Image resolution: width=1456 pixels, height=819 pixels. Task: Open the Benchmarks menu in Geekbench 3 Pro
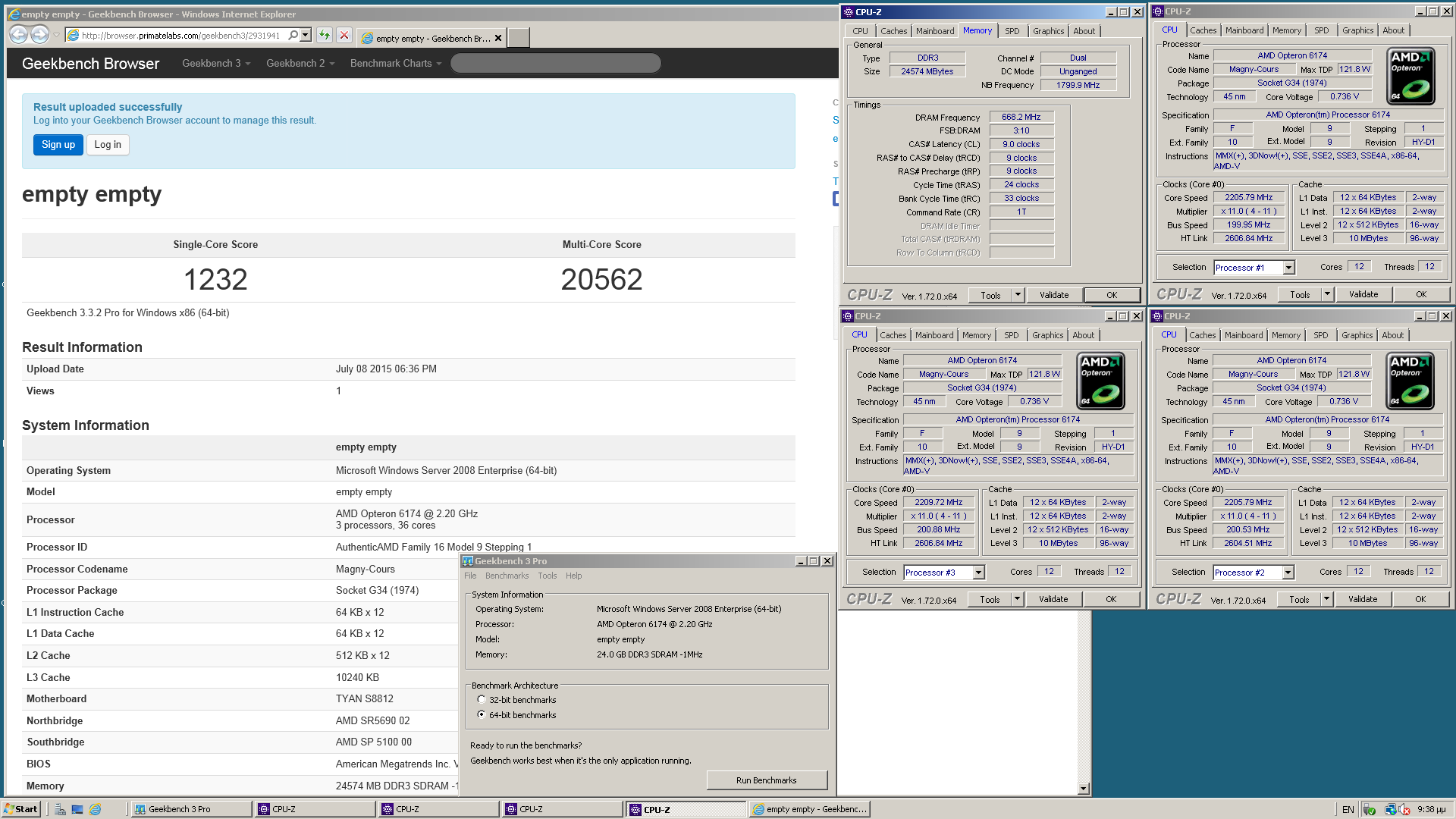click(507, 576)
